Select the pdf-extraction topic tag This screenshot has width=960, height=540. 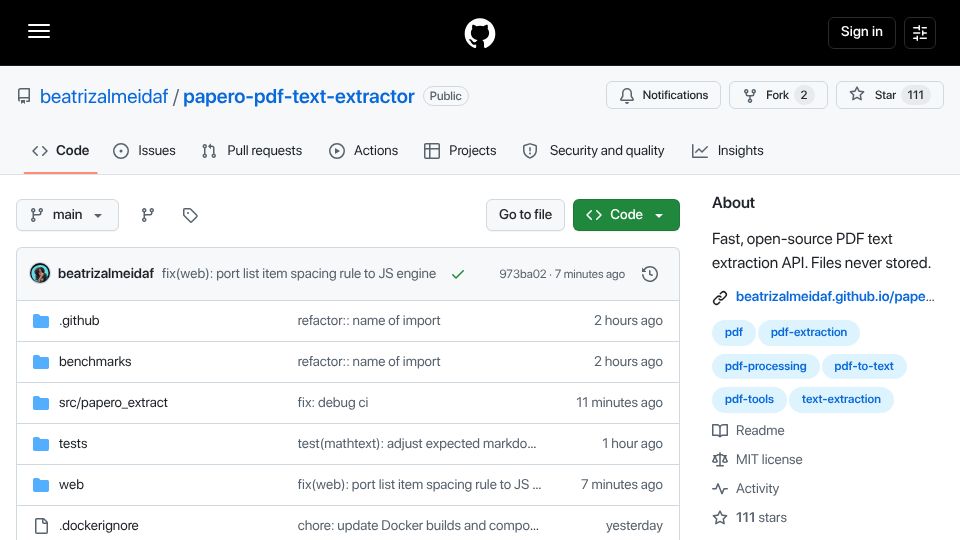(809, 332)
